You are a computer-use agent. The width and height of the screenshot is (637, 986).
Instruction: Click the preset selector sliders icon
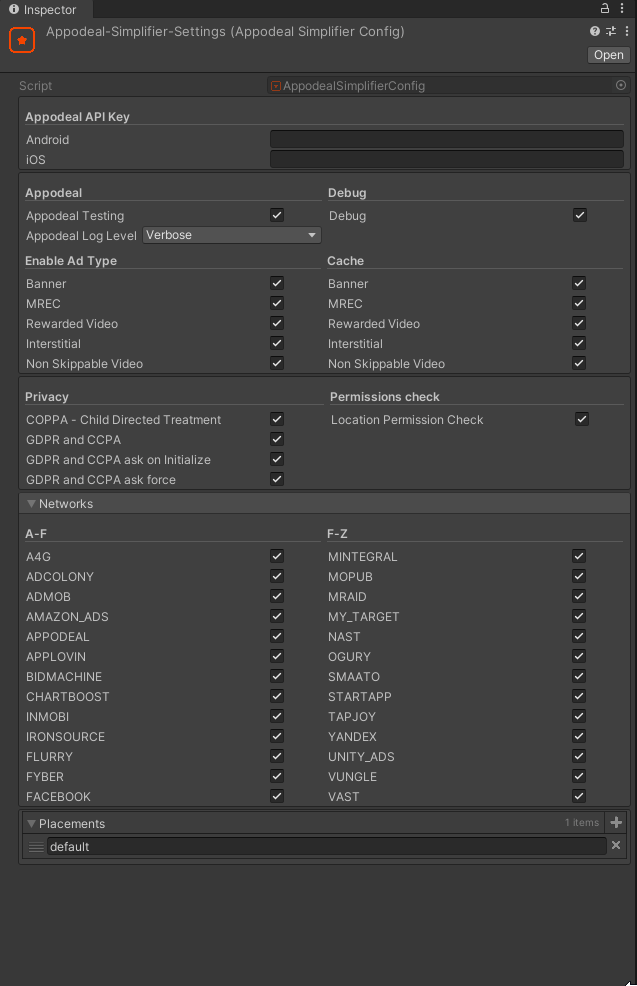click(x=610, y=32)
